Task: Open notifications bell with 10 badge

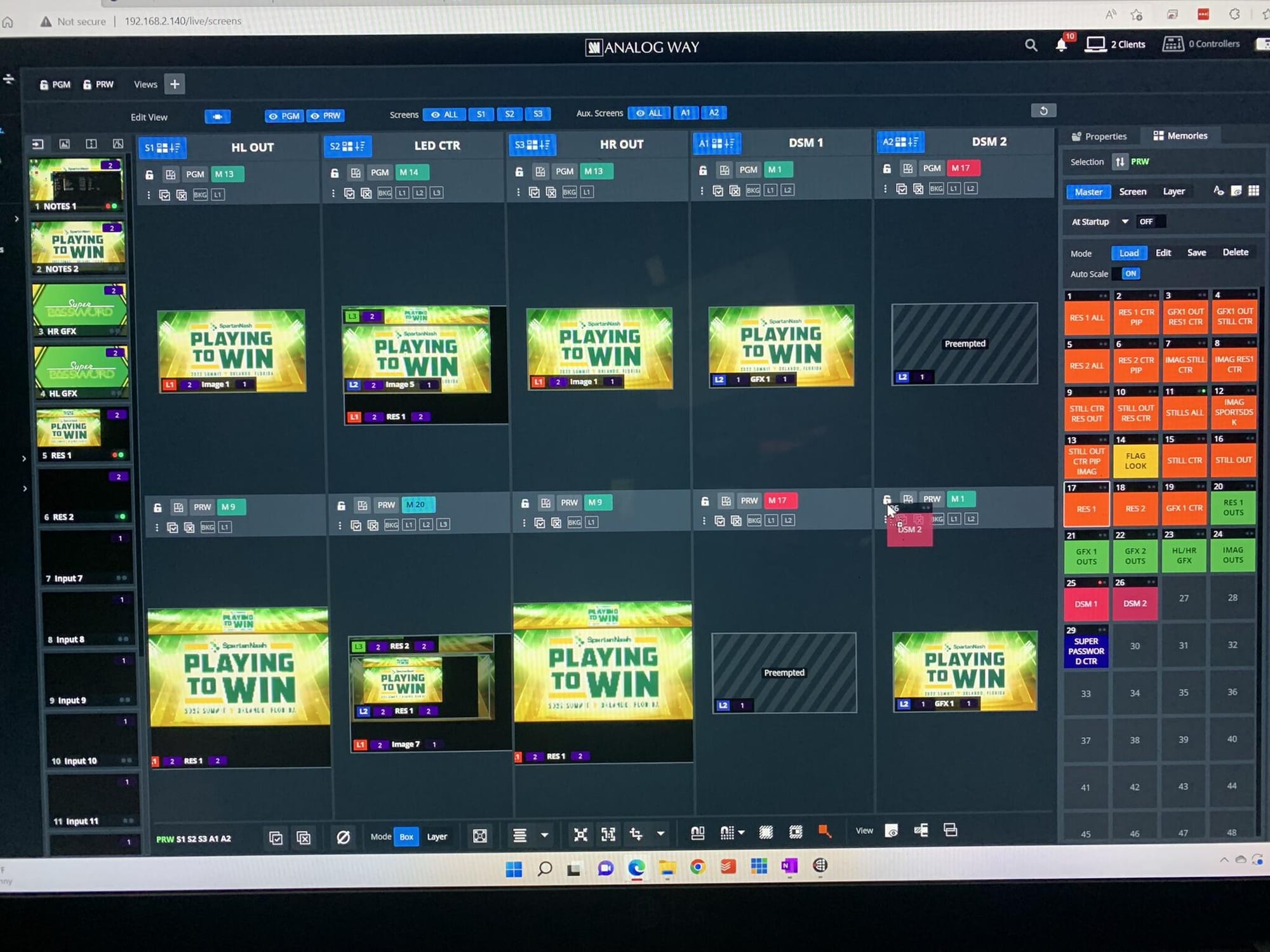Action: coord(1061,45)
